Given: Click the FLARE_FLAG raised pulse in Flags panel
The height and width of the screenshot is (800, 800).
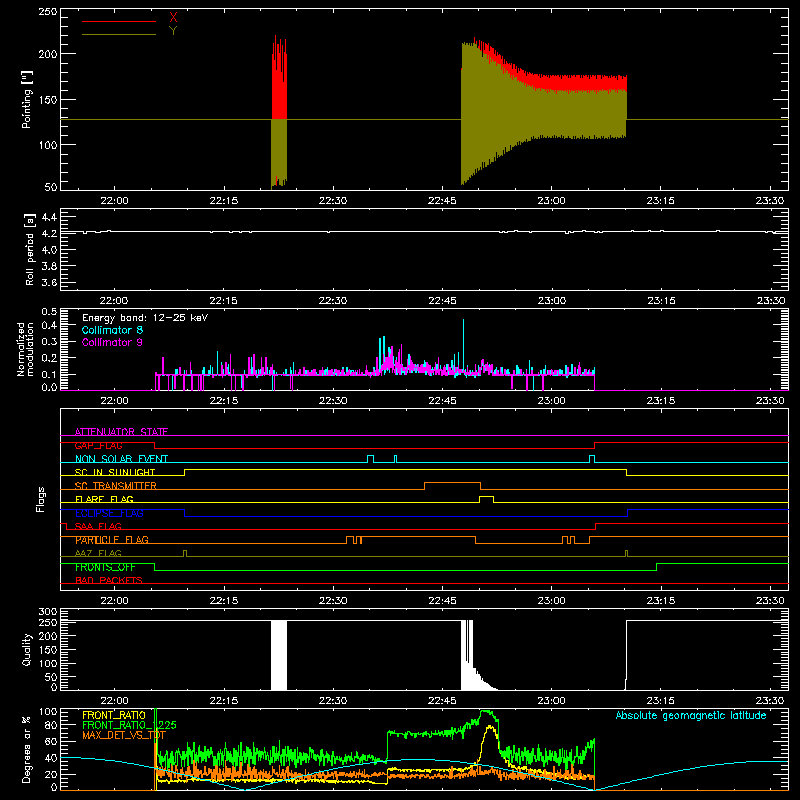Looking at the screenshot, I should click(x=486, y=497).
